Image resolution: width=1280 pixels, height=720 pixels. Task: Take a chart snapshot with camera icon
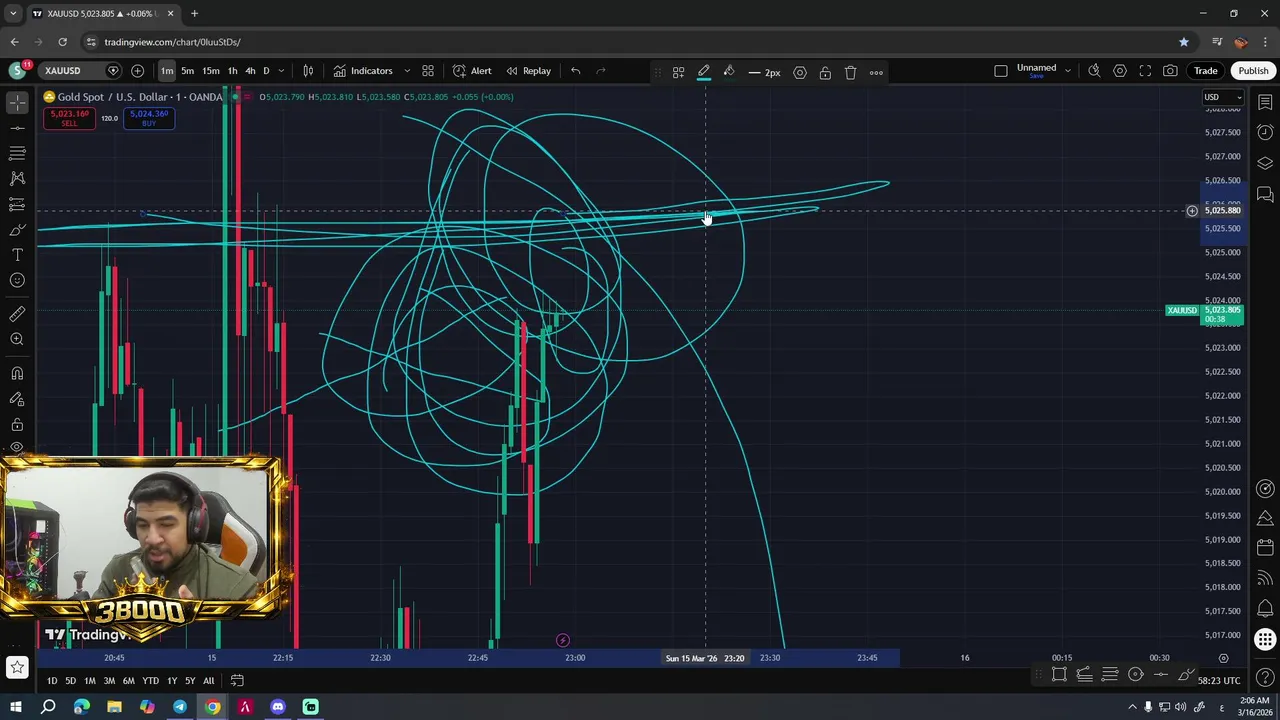[1170, 71]
